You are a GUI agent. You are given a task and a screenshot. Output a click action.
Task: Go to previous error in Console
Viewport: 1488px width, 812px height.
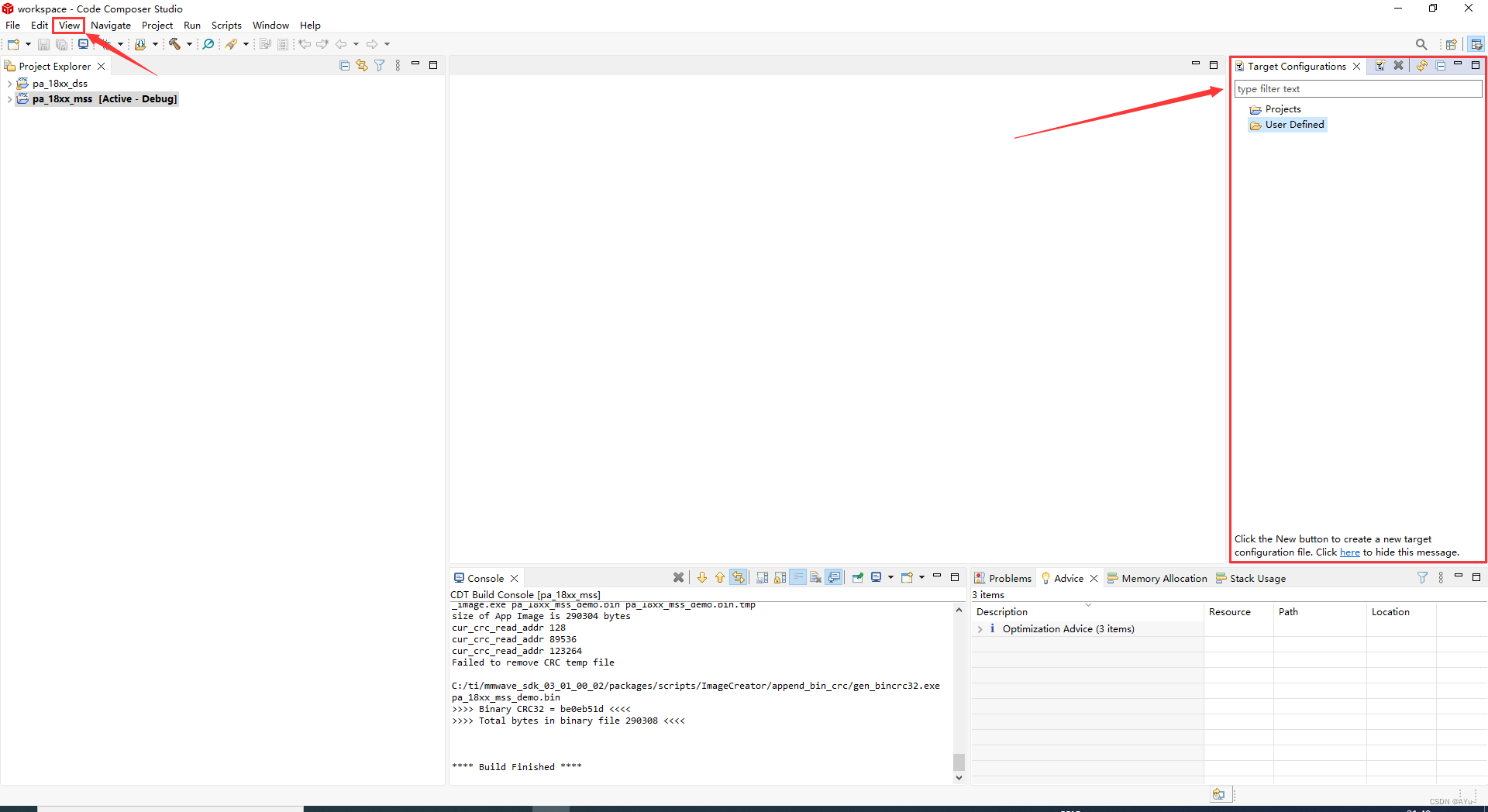point(720,577)
